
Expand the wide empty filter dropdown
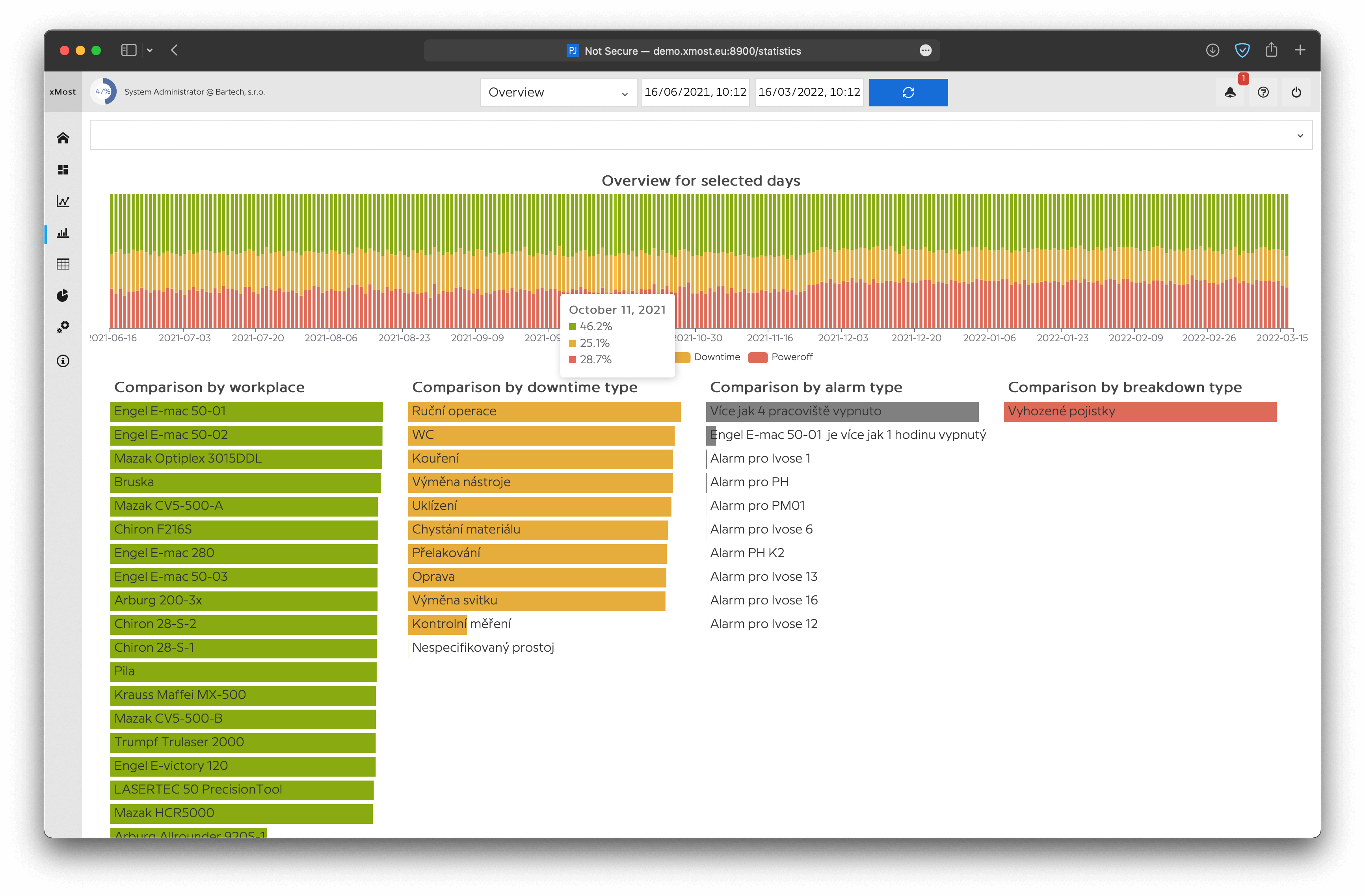point(700,136)
